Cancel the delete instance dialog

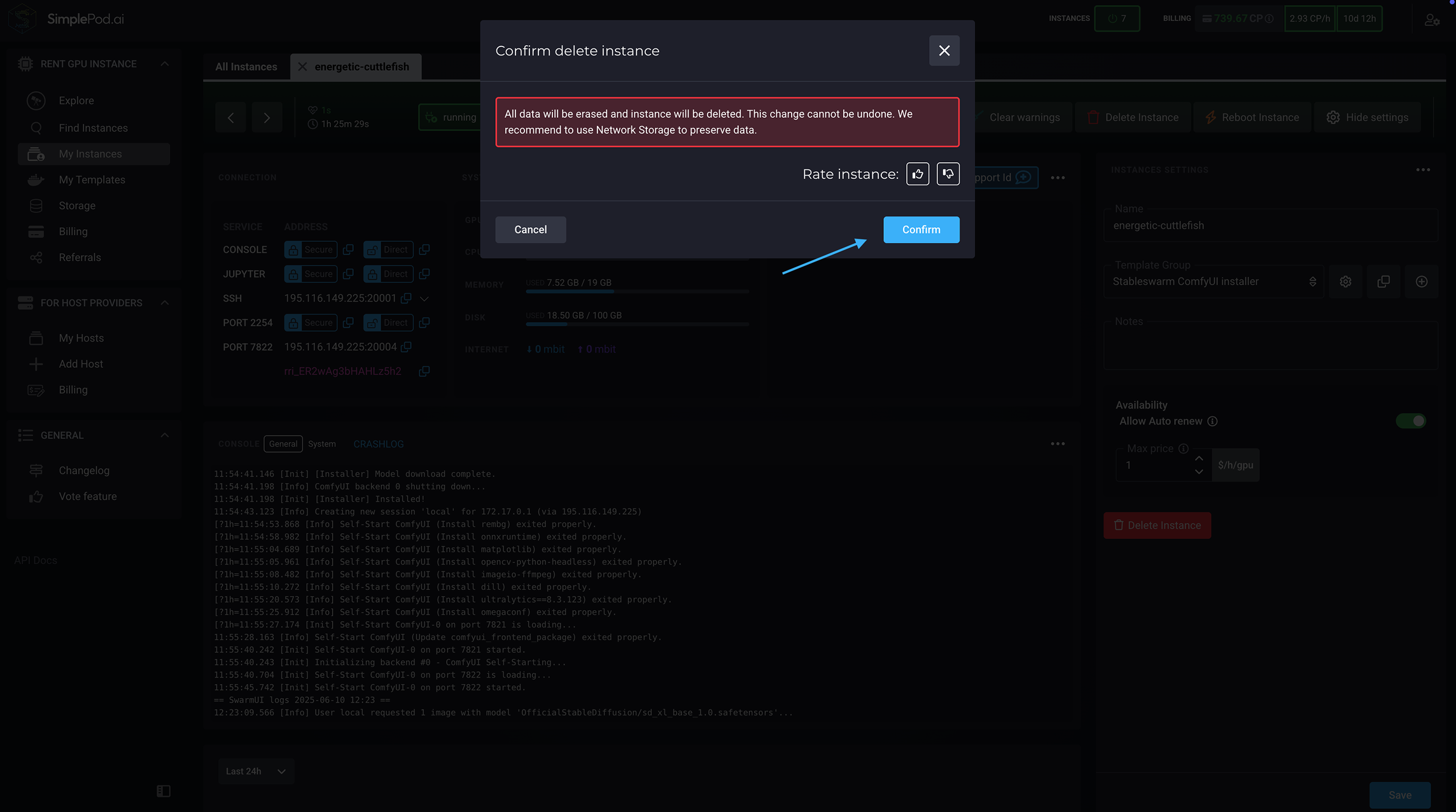[x=530, y=230]
